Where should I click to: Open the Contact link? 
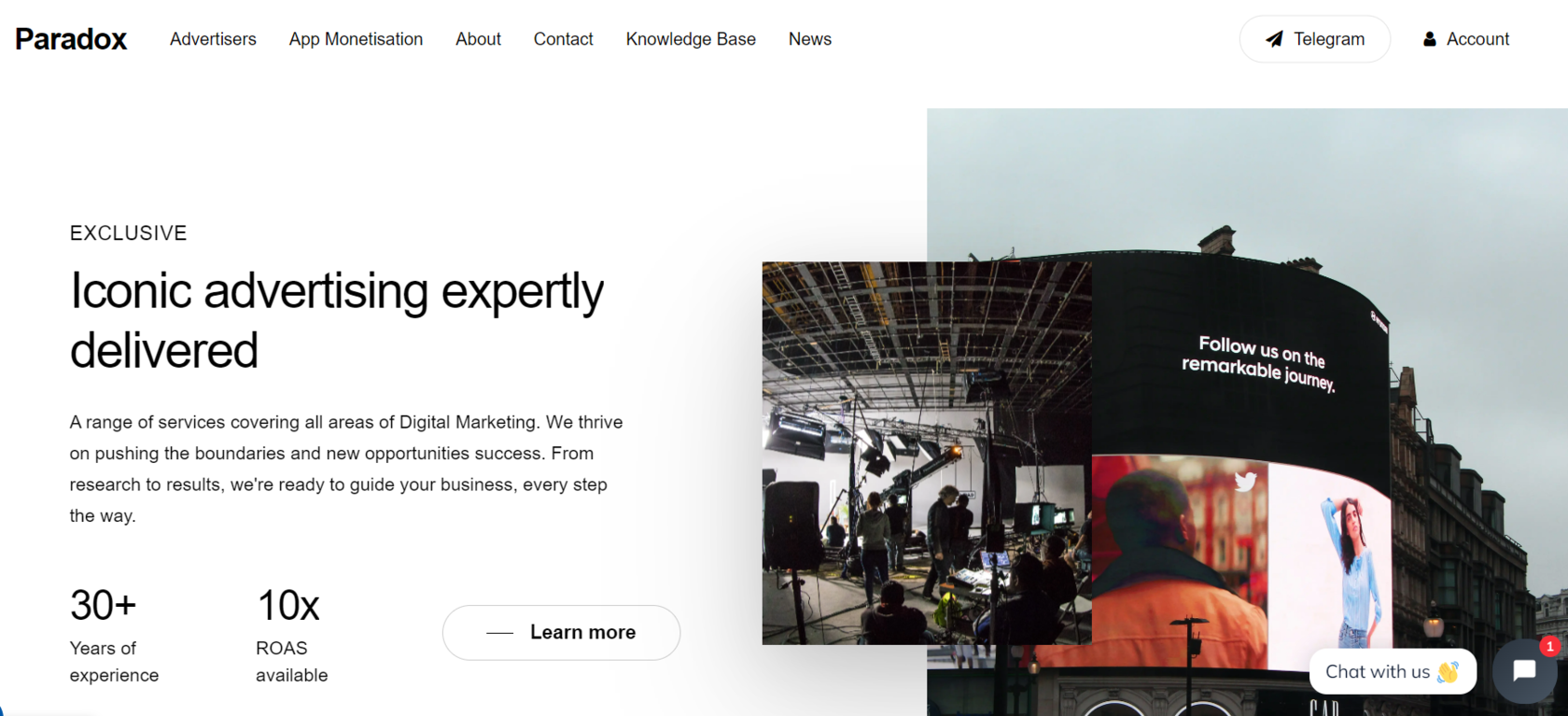click(x=563, y=39)
